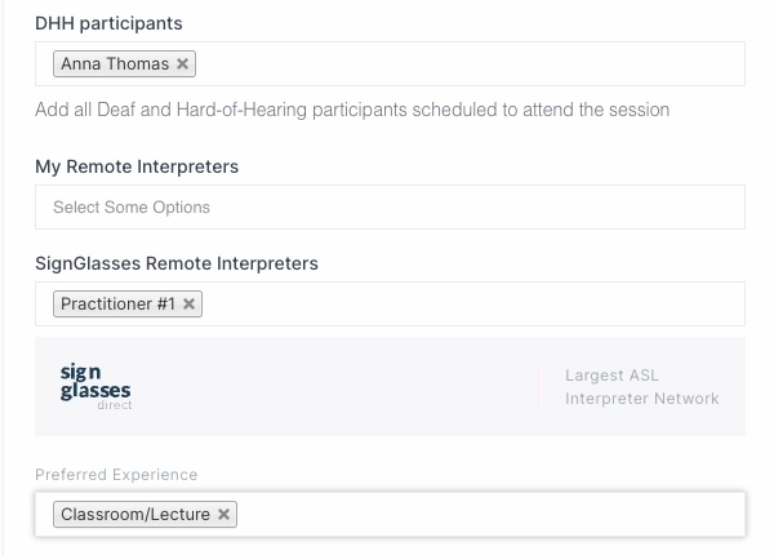The height and width of the screenshot is (556, 772).
Task: Select the Classroom/Lecture tag
Action: click(x=135, y=514)
